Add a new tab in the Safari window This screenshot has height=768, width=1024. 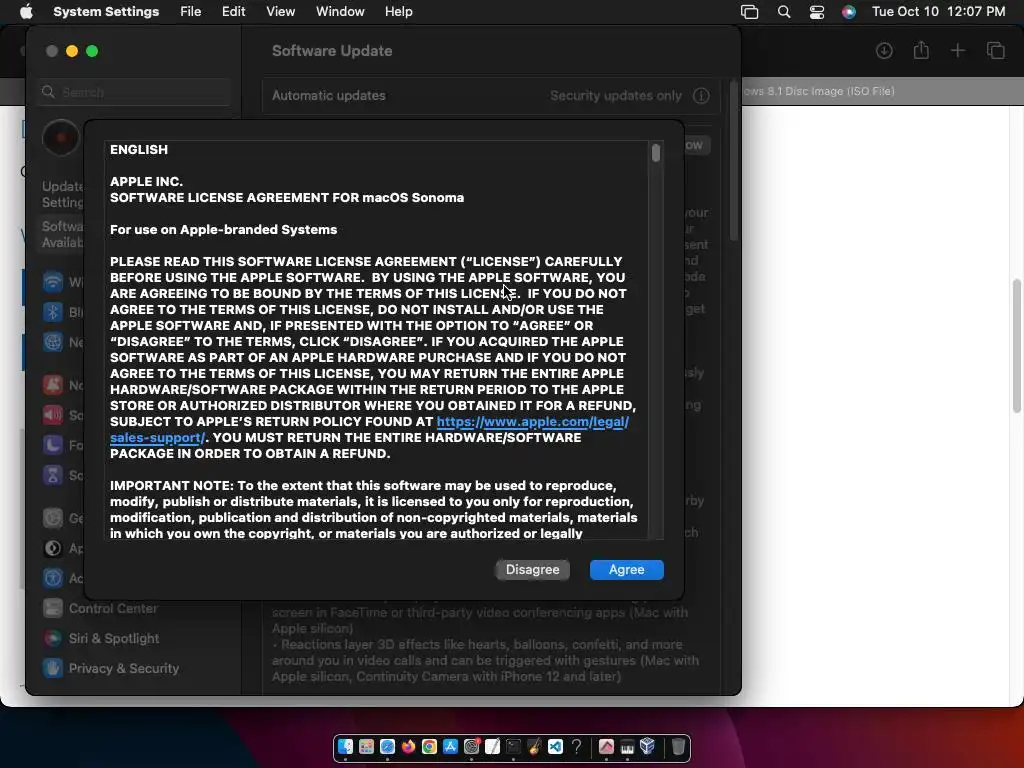click(957, 50)
